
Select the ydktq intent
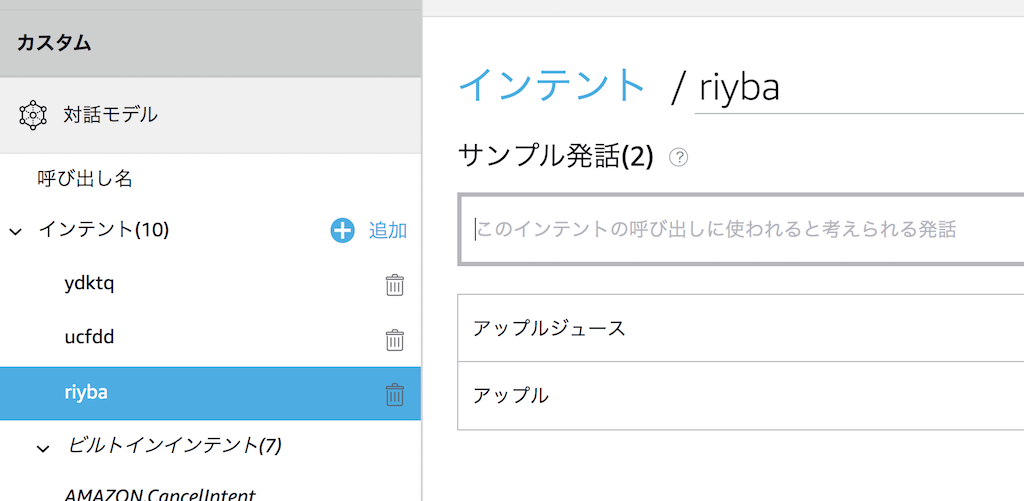(89, 284)
